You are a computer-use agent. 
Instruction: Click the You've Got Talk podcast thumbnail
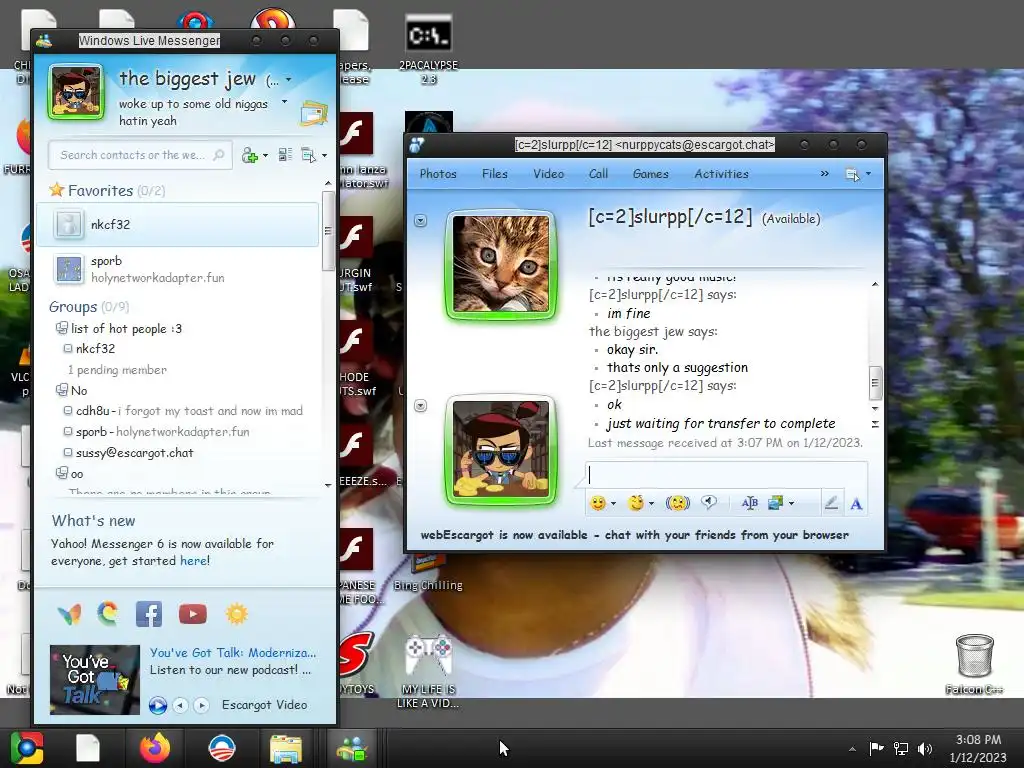click(95, 680)
